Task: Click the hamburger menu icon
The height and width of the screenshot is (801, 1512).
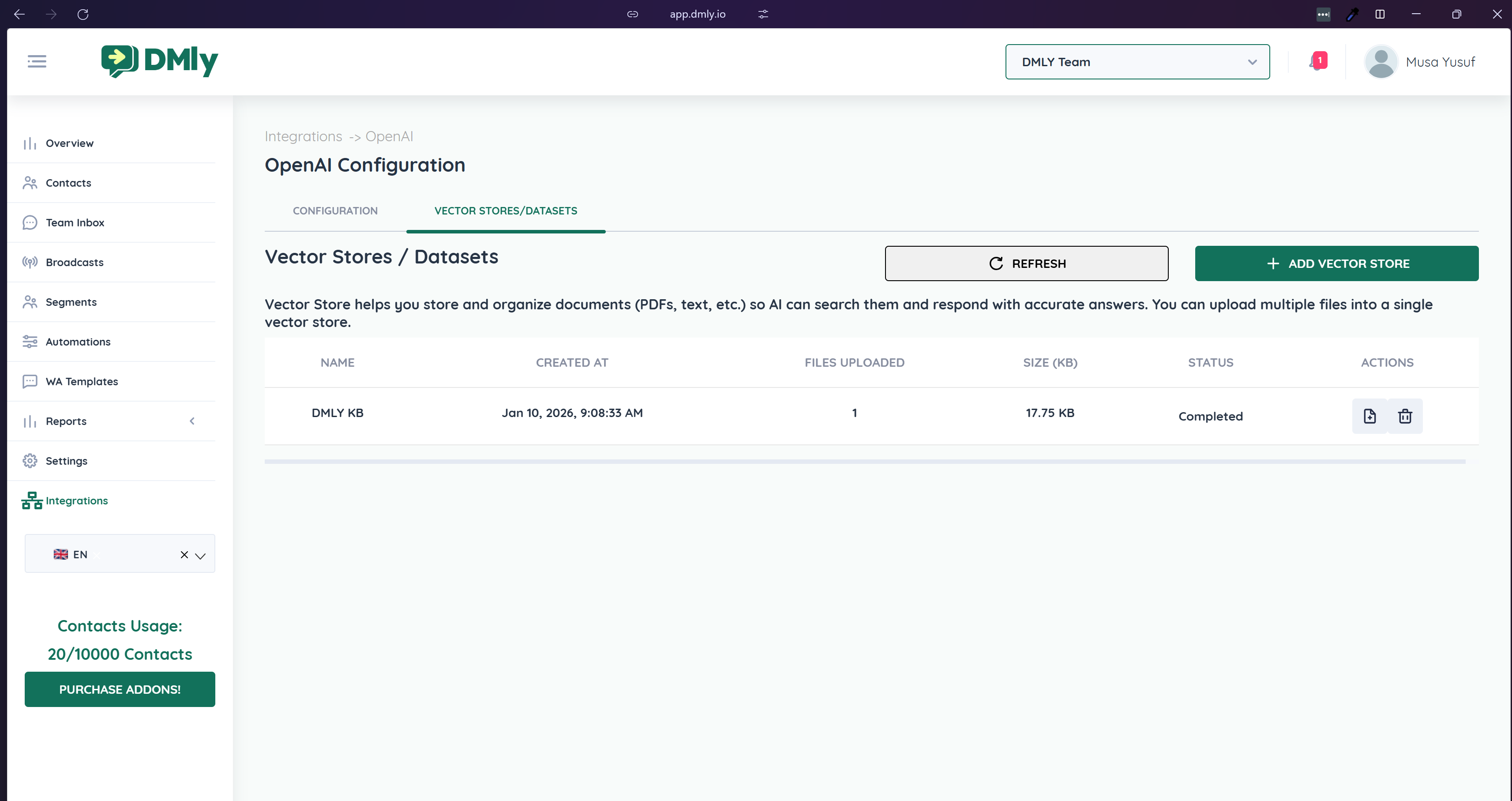Action: point(36,61)
